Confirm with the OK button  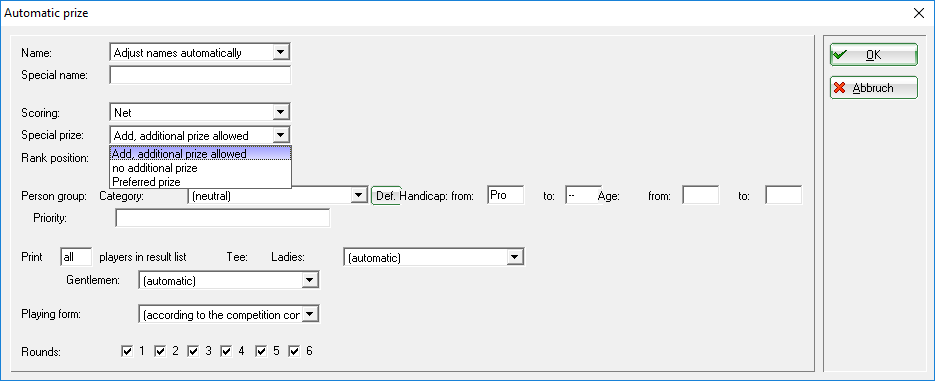[874, 55]
